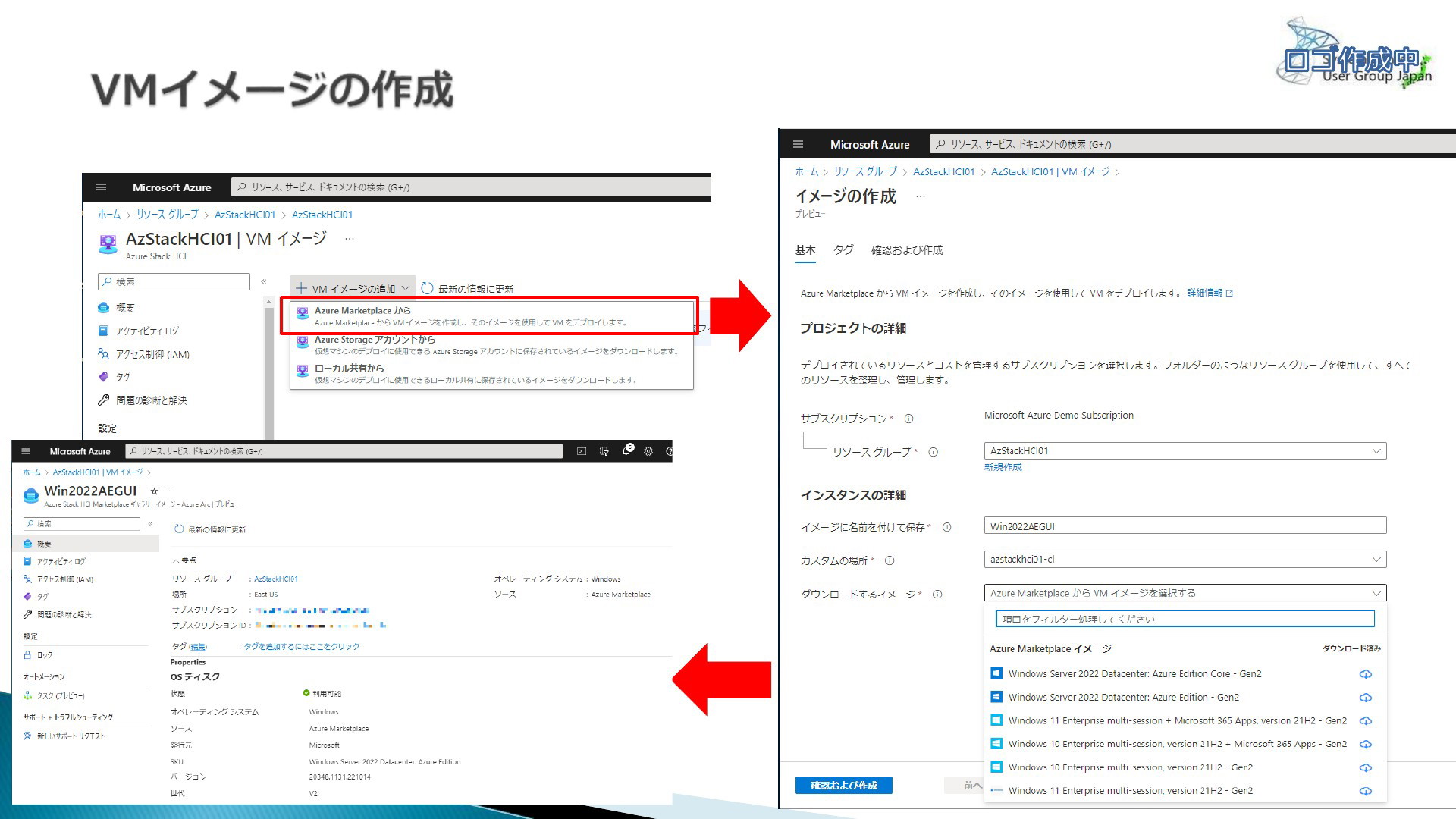Screen dimensions: 1456x819
Task: Open settings gear in Win2022AEGUI window
Action: 648,451
